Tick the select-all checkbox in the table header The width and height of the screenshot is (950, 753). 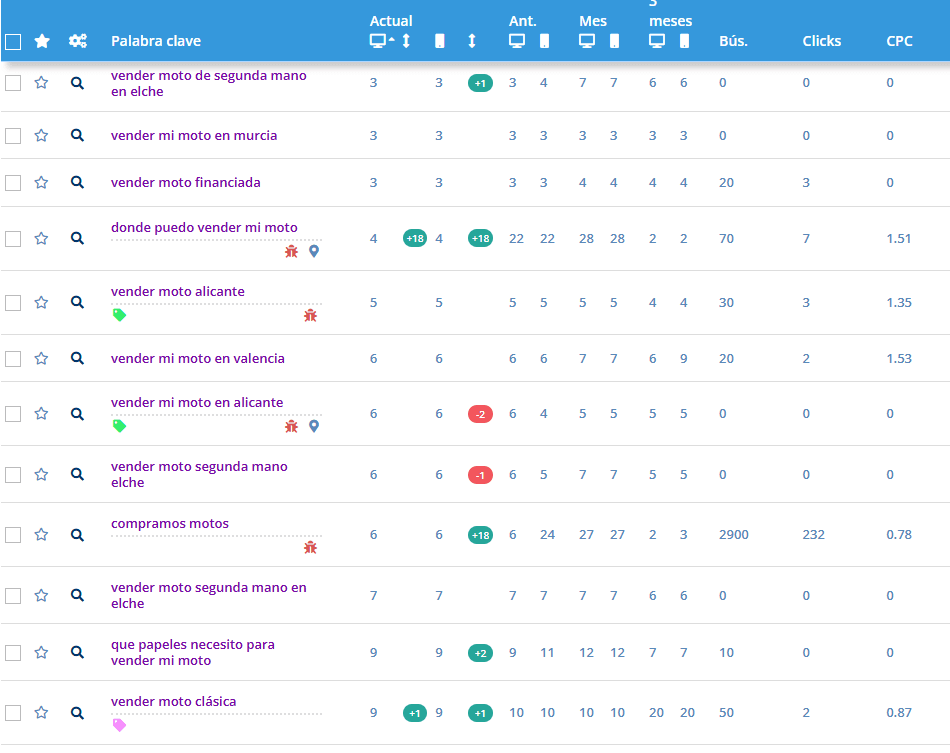pos(13,42)
